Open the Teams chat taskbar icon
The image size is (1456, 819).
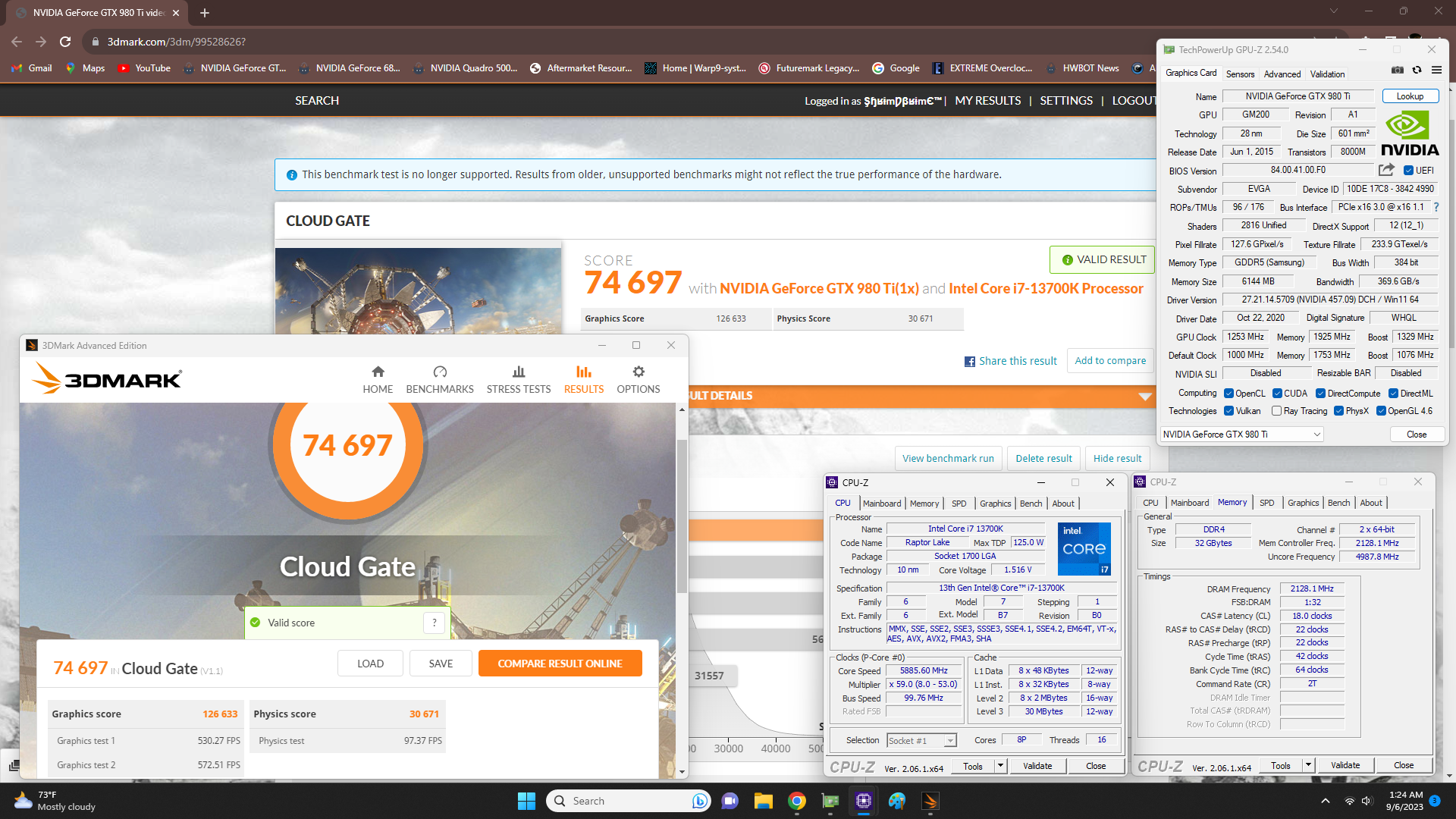pos(730,801)
